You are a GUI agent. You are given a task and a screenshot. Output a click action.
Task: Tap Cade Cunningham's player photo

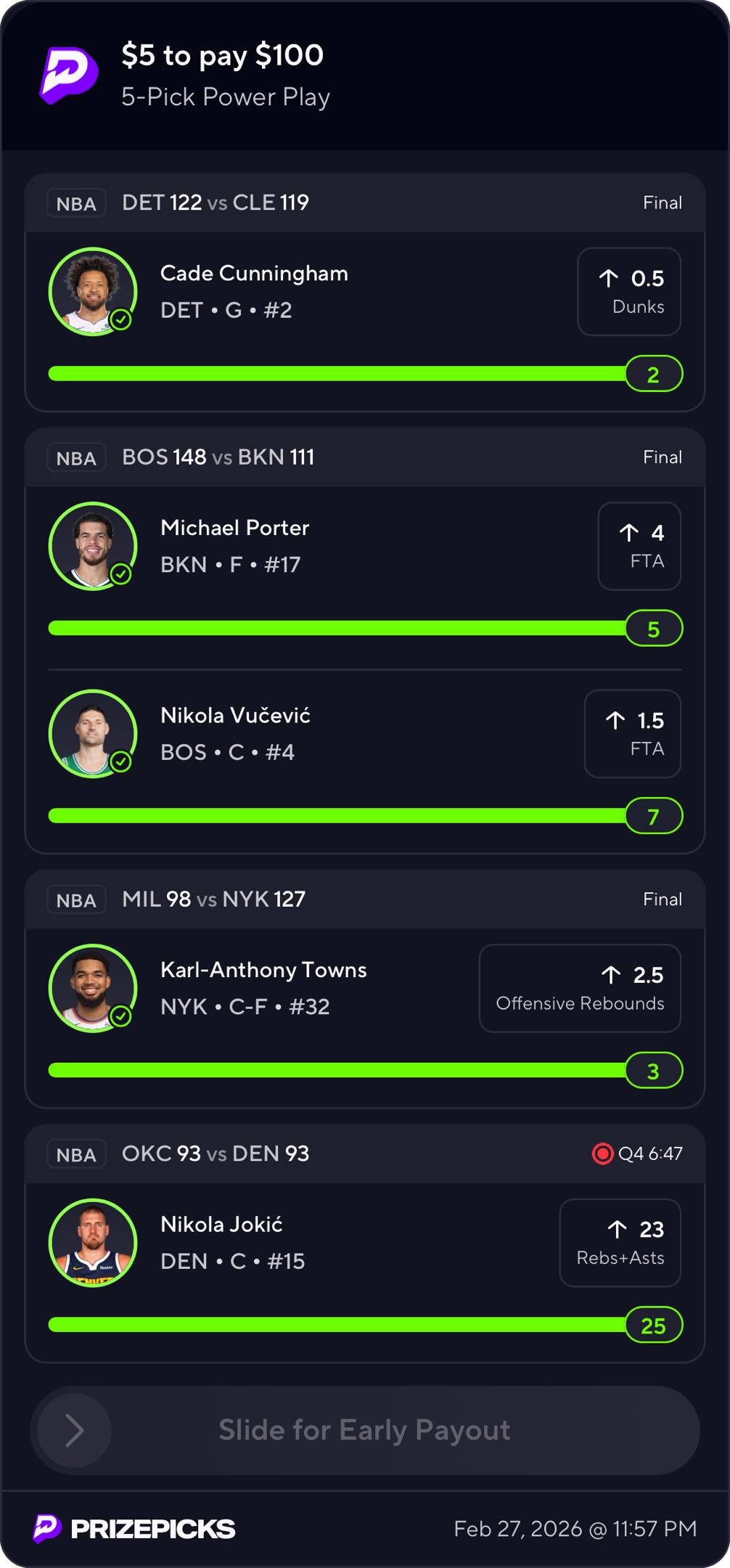[x=92, y=291]
